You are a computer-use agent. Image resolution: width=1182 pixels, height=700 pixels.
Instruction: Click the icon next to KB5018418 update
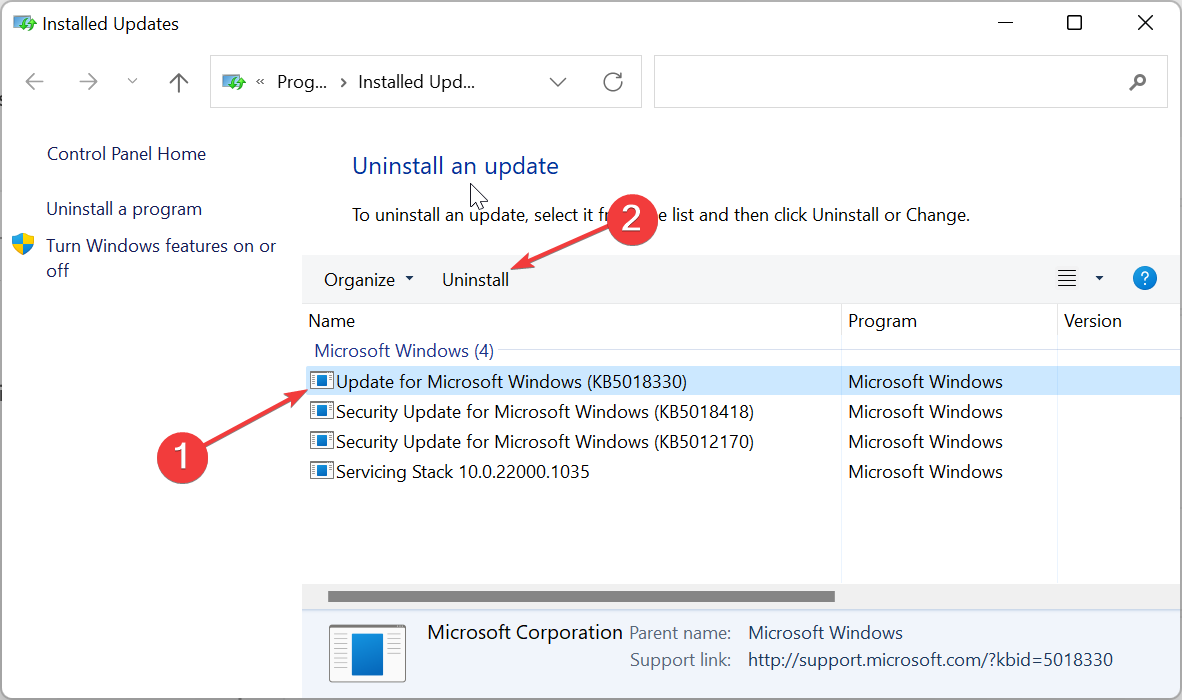pyautogui.click(x=322, y=411)
